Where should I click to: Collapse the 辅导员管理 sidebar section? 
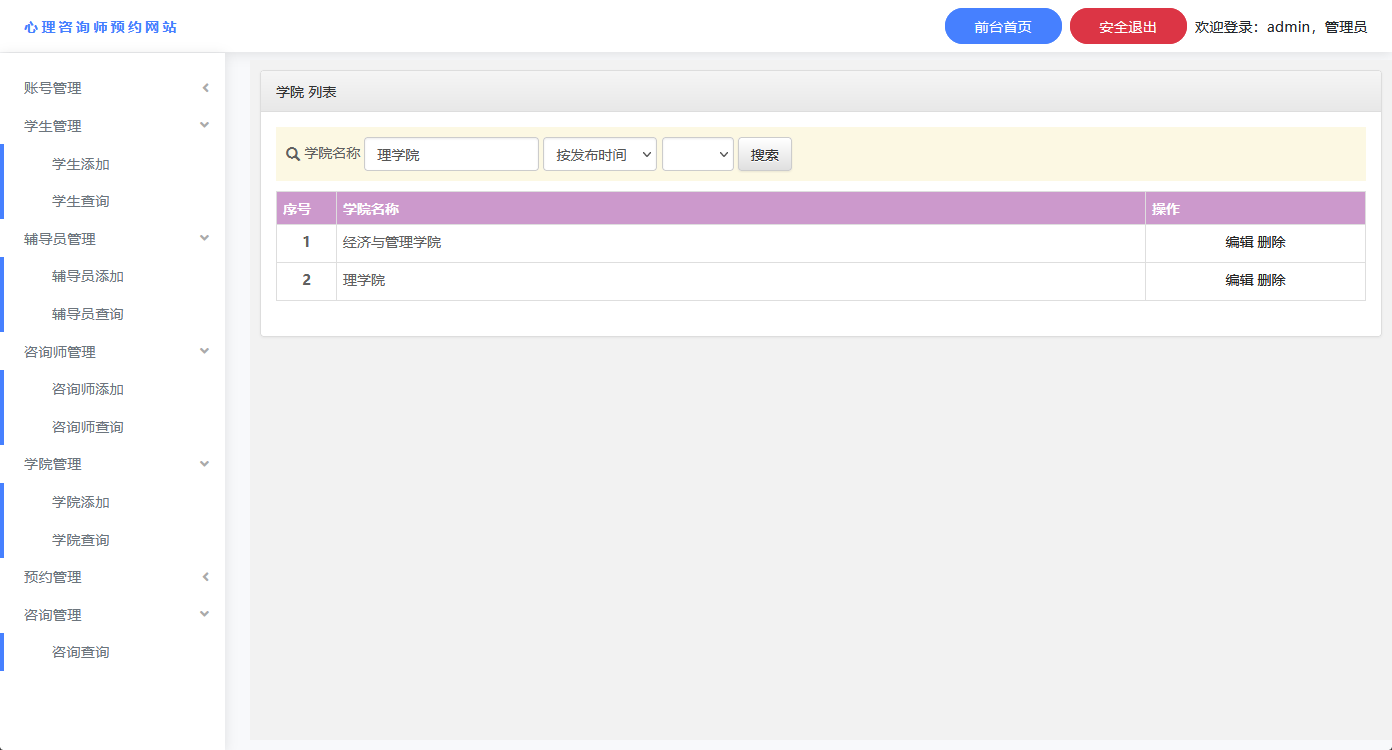point(113,239)
